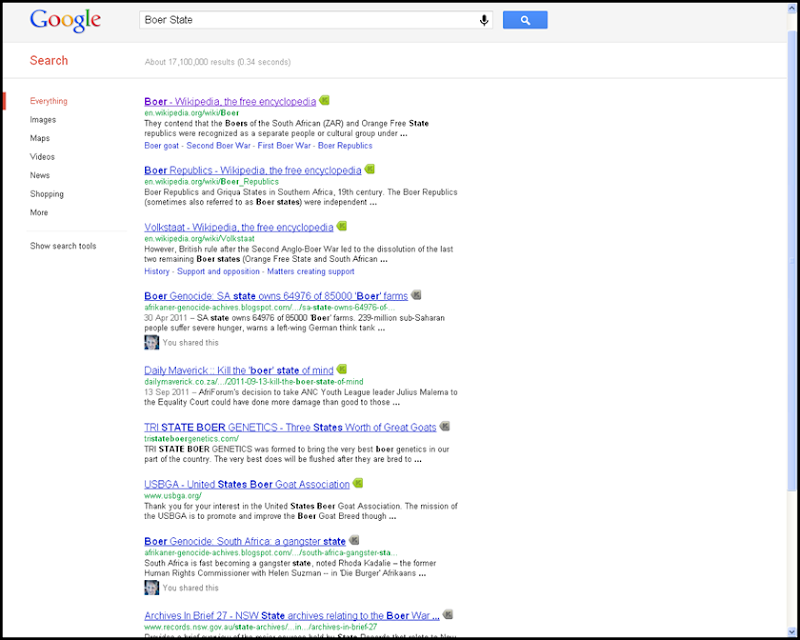Open the Boer Republics sitelink under first result
The height and width of the screenshot is (640, 800).
[345, 146]
